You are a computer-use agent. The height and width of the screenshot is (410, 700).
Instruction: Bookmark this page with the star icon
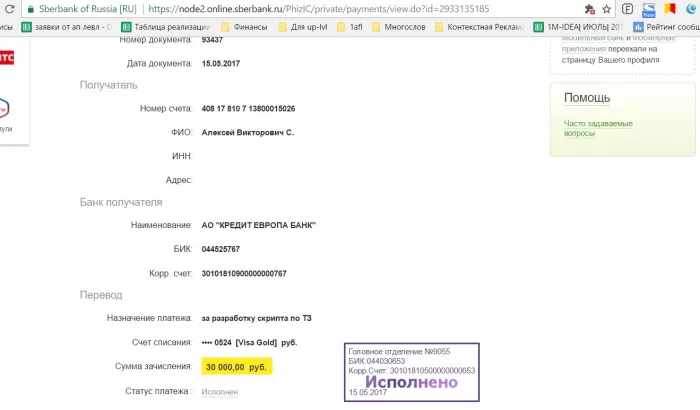pyautogui.click(x=606, y=9)
